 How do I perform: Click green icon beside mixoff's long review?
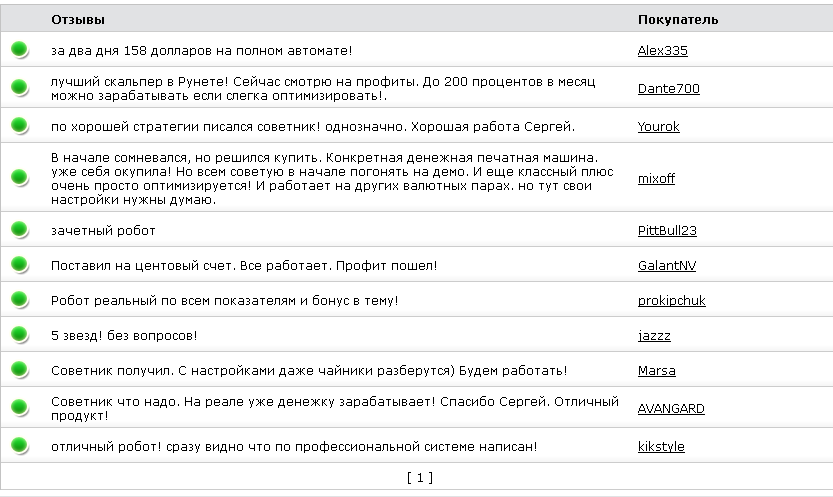[19, 178]
